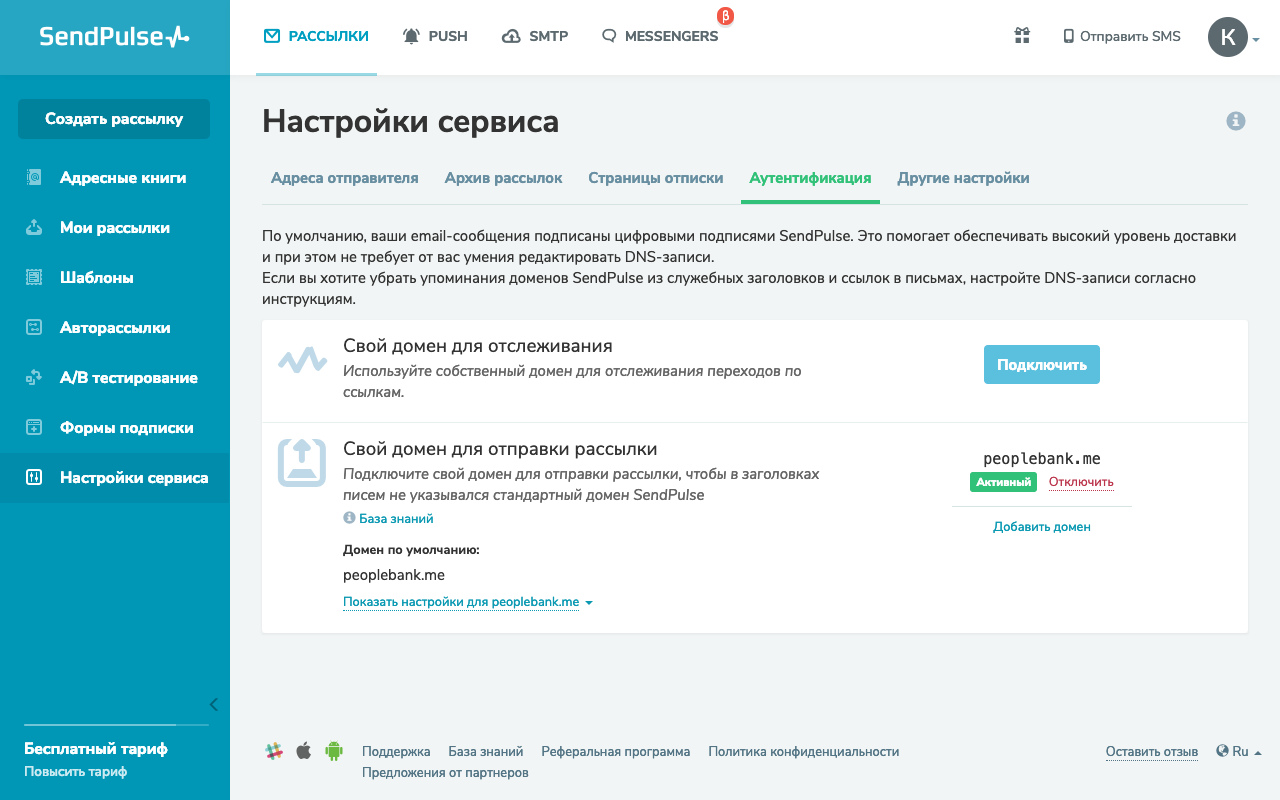Switch to Адреса отправителя tab
The height and width of the screenshot is (800, 1280).
tap(345, 178)
